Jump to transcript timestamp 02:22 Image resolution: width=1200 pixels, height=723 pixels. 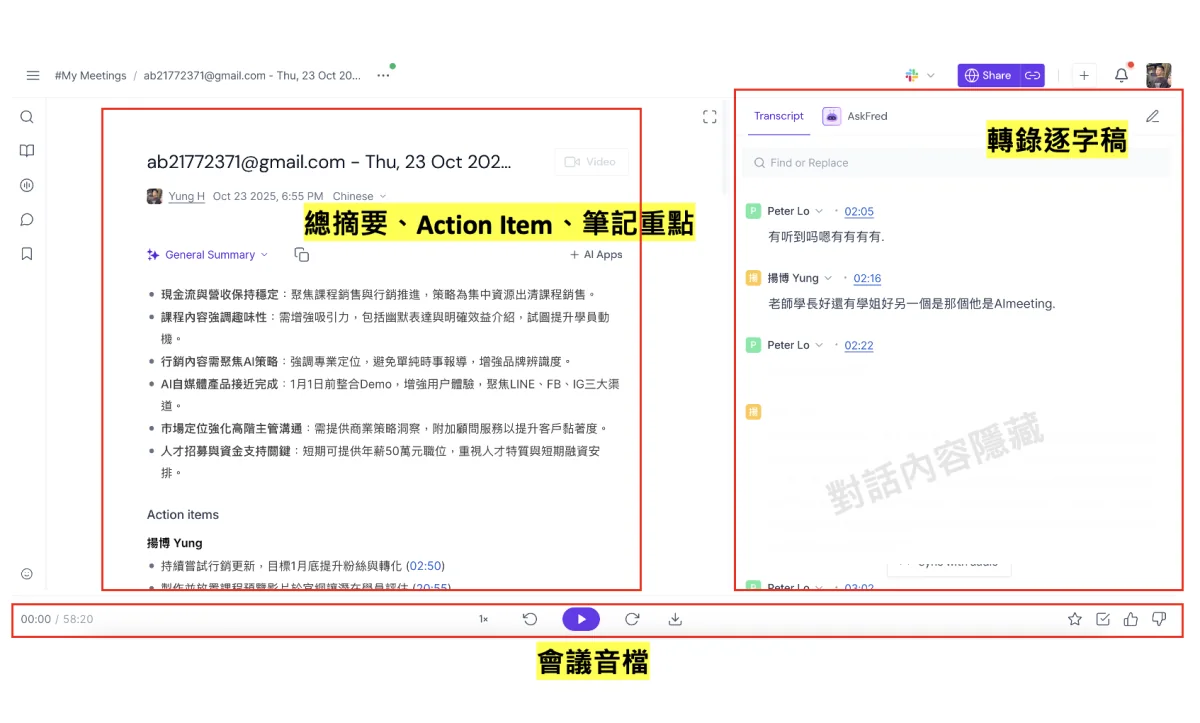(x=859, y=345)
